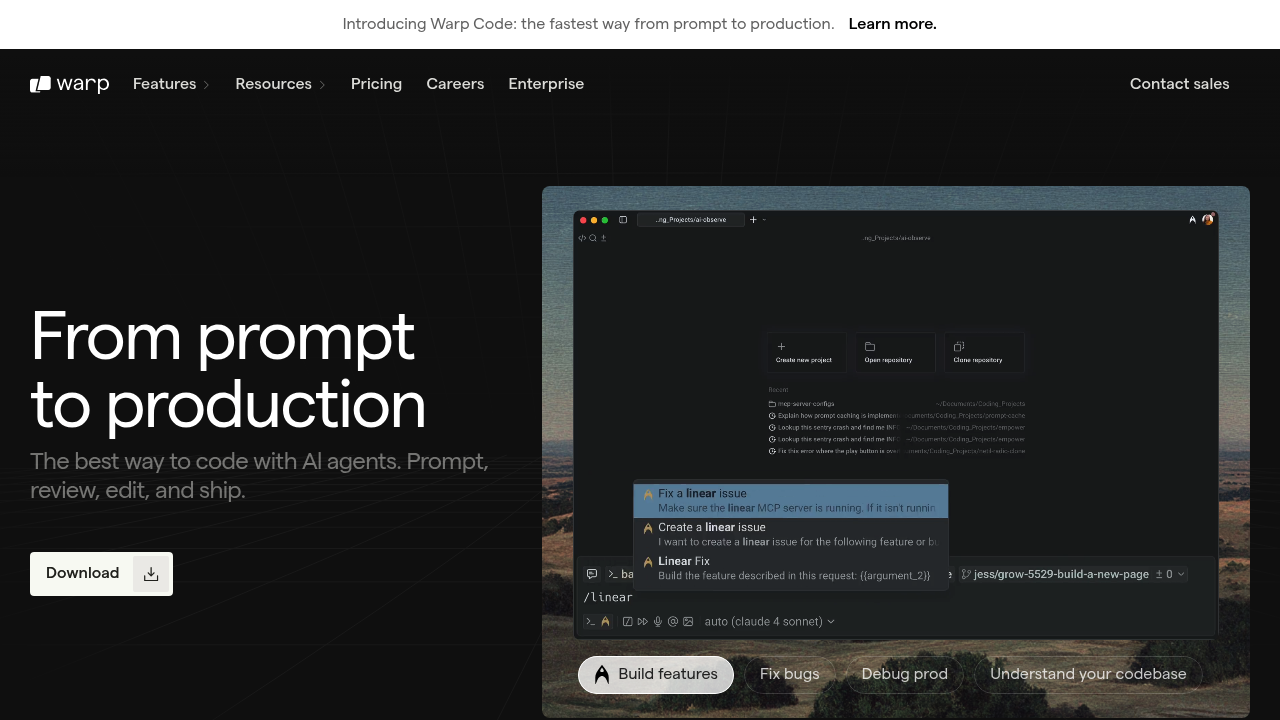Viewport: 1280px width, 720px height.
Task: Click the sidebar panel icon in Warp window
Action: point(623,220)
